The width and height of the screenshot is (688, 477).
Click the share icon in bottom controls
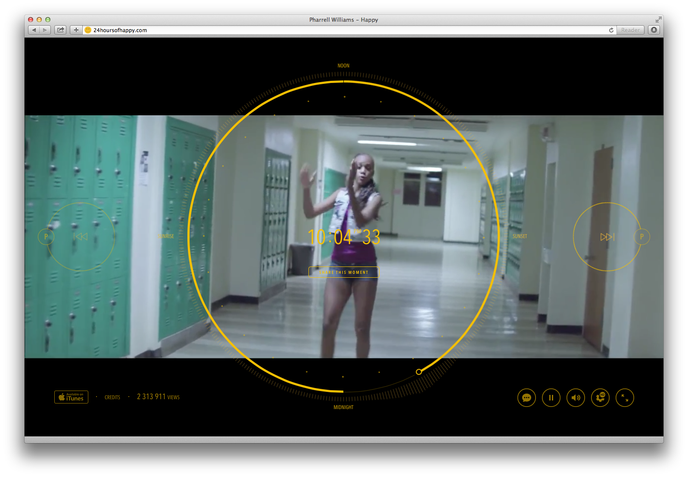[600, 398]
